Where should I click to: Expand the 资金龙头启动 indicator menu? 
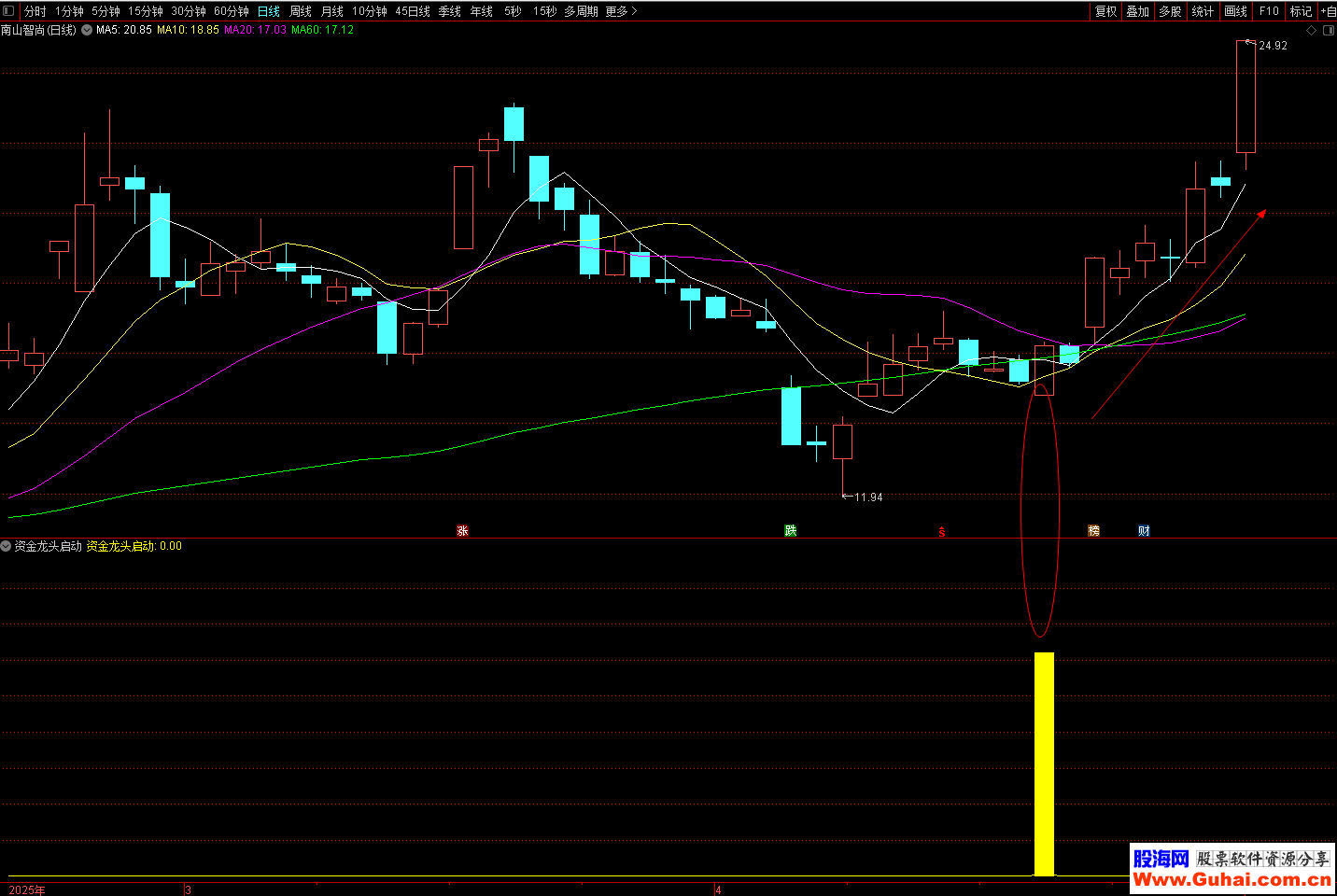click(6, 546)
